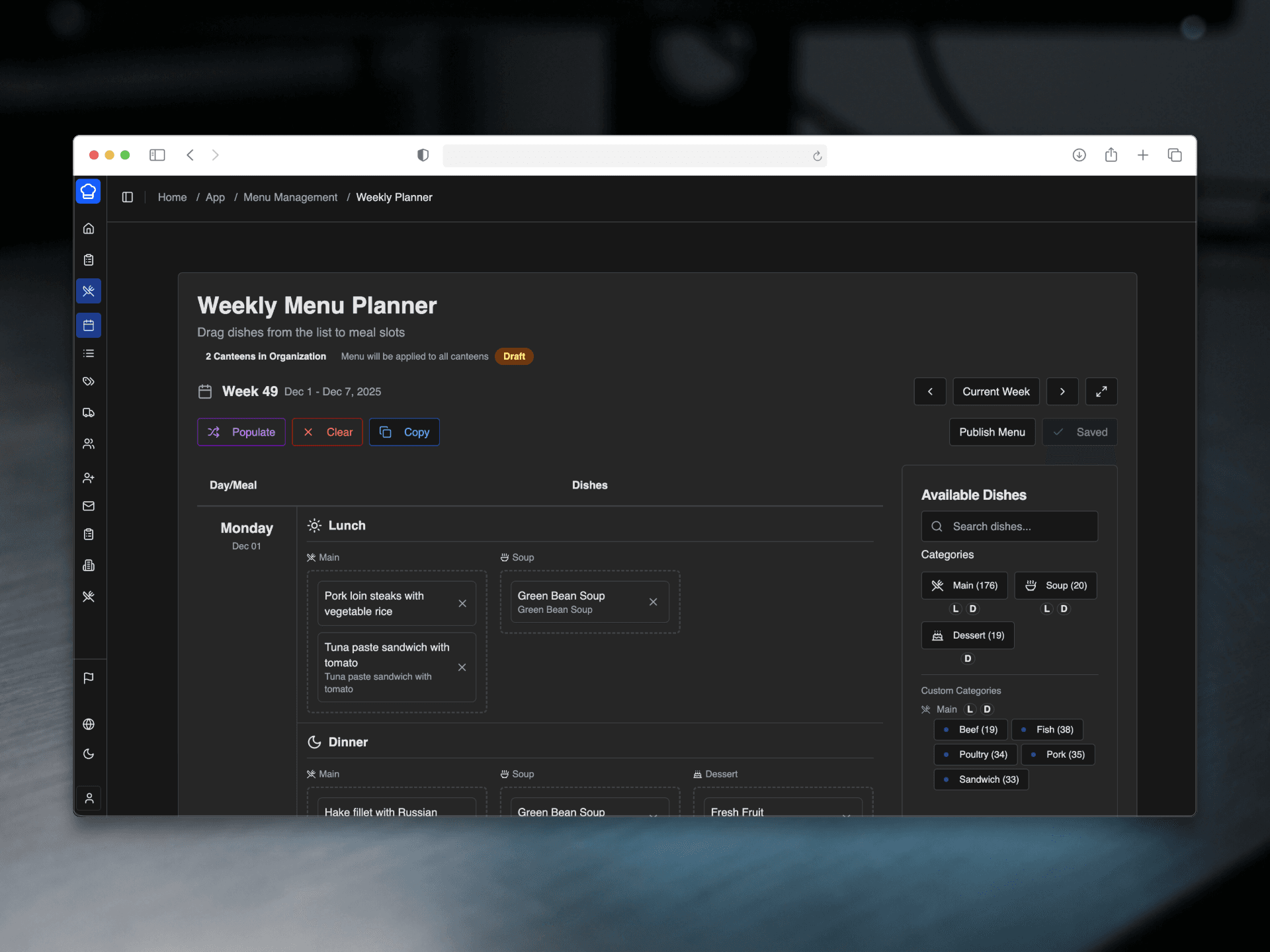Click the calendar icon in sidebar
The image size is (1270, 952).
[x=89, y=325]
